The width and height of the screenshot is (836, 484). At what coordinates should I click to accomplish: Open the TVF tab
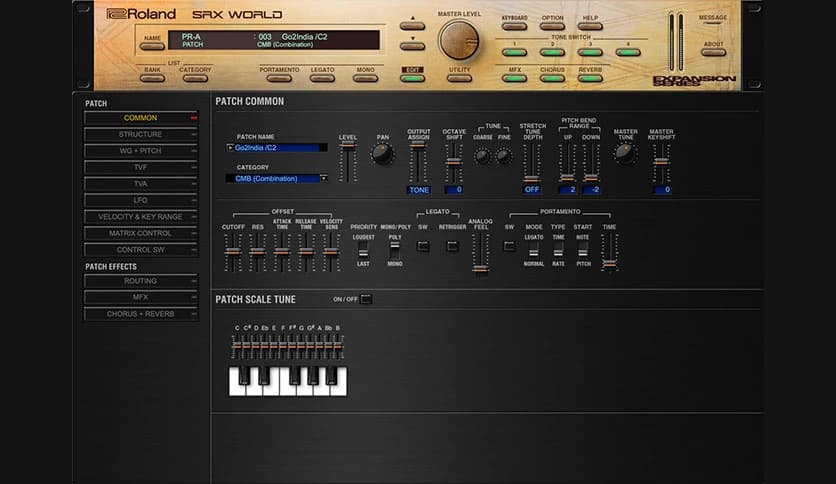(x=141, y=167)
